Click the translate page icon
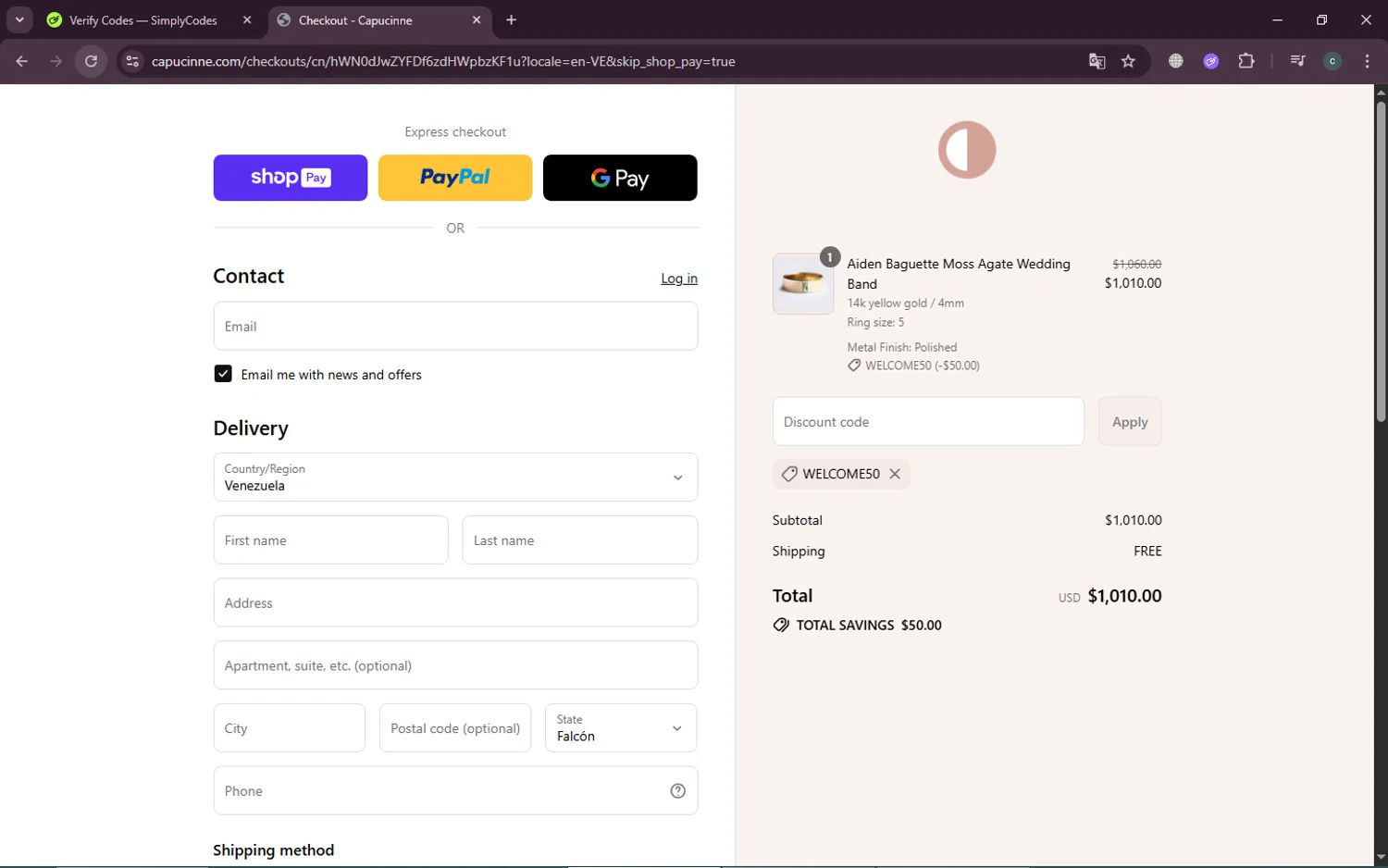 [1097, 61]
